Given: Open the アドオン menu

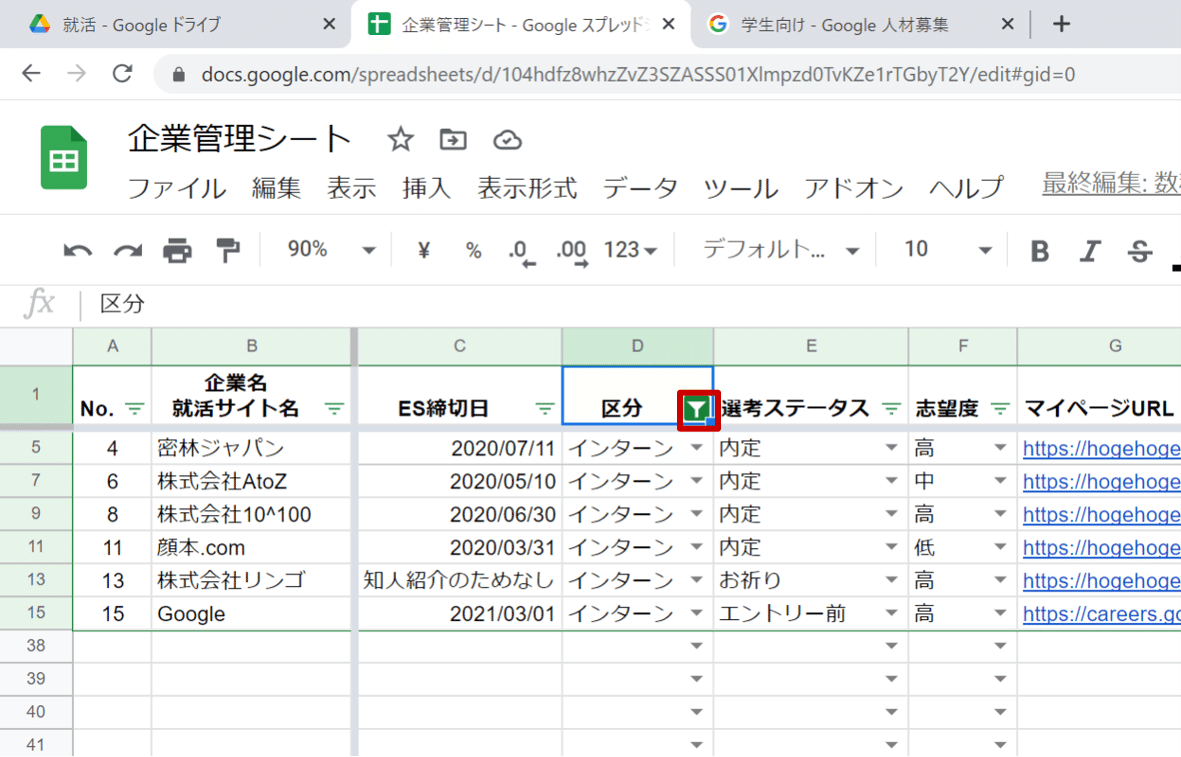Looking at the screenshot, I should [x=853, y=188].
